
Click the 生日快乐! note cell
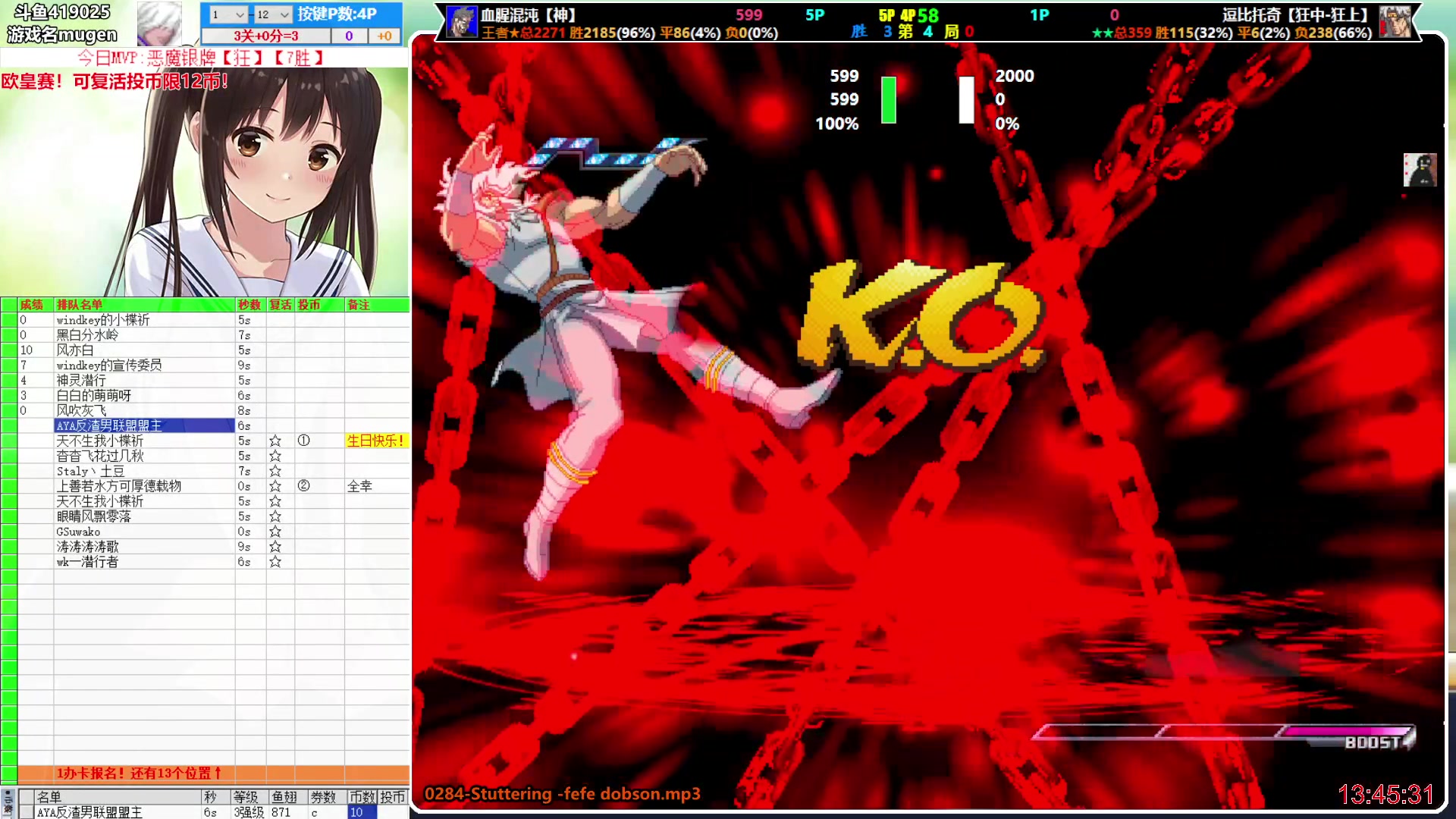(377, 441)
